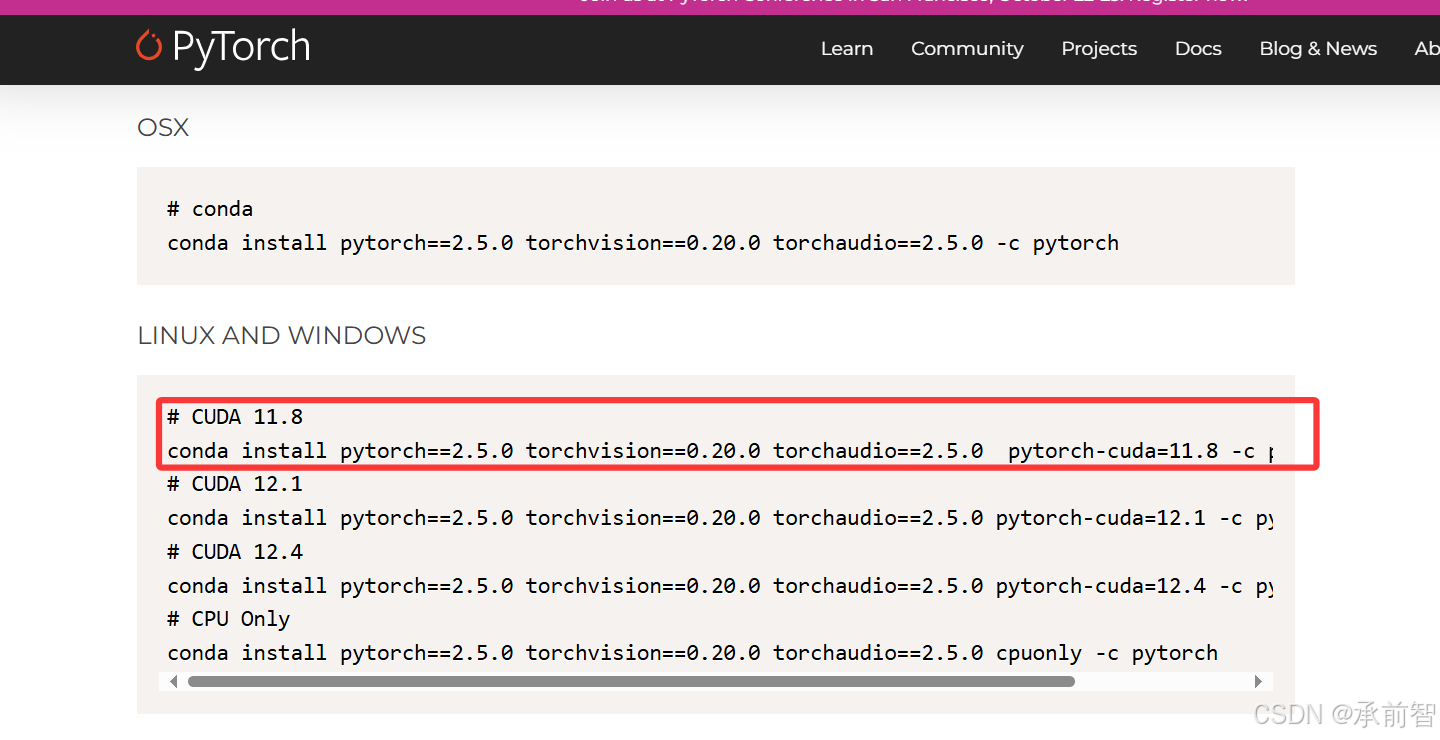
Task: Click the PyTorch logo
Action: pyautogui.click(x=223, y=47)
